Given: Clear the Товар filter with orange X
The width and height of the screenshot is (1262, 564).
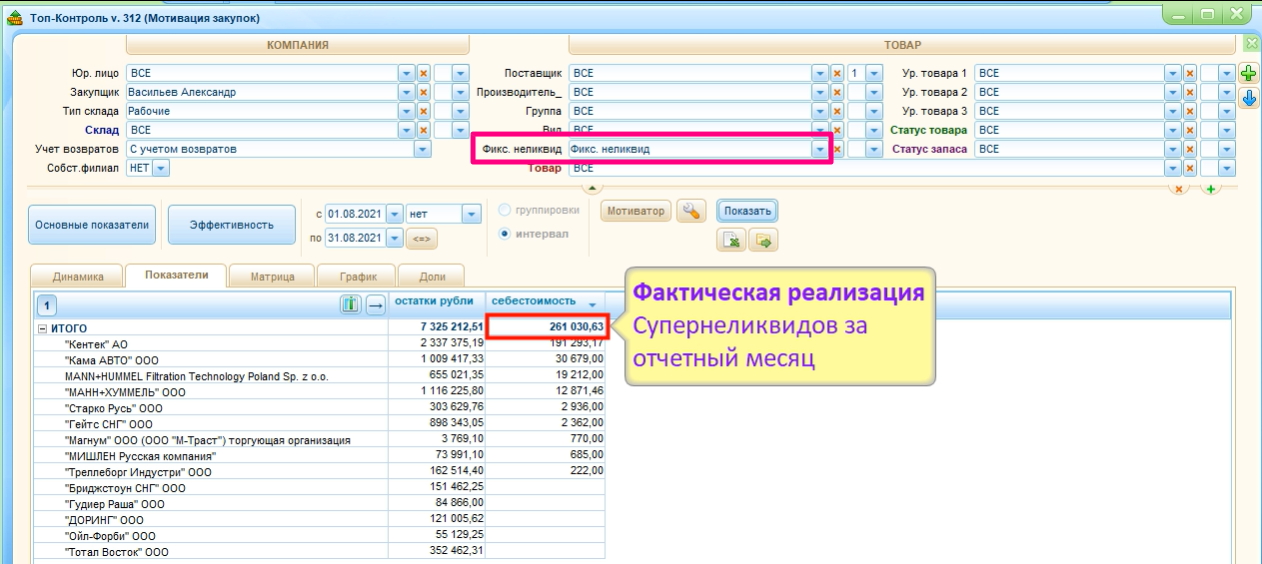Looking at the screenshot, I should point(1189,168).
